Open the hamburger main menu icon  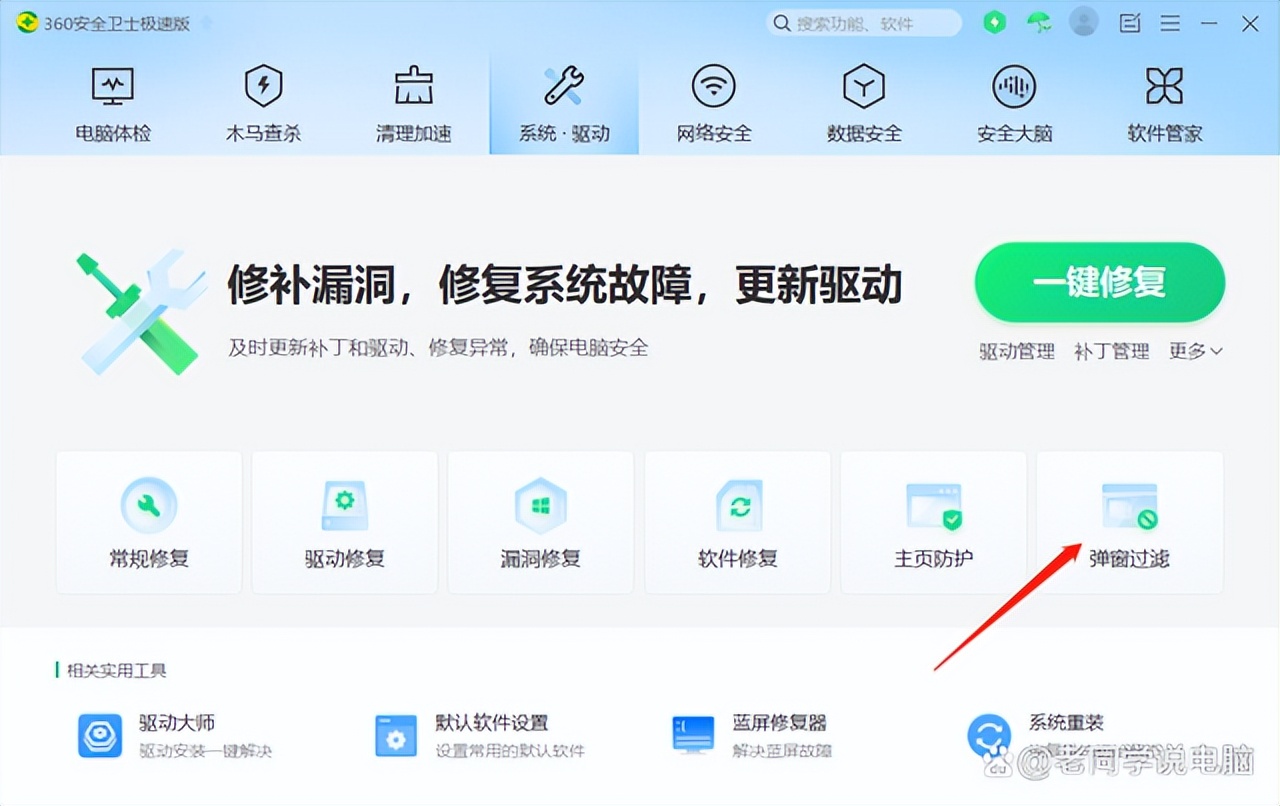1170,23
